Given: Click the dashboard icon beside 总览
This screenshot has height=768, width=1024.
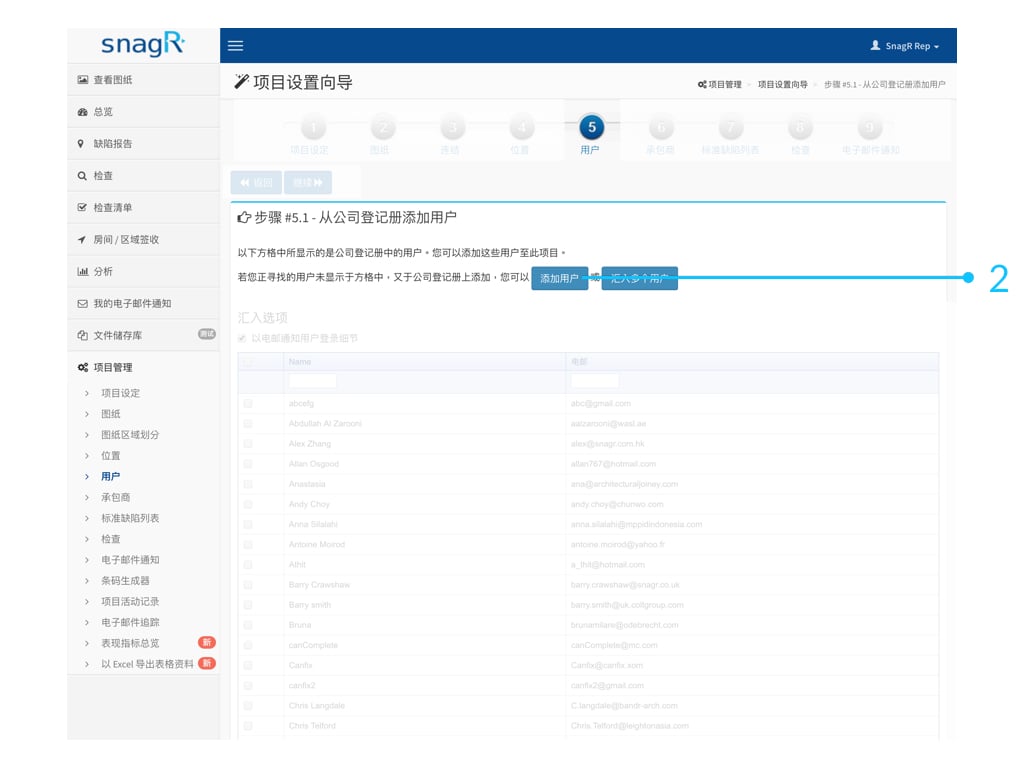Looking at the screenshot, I should tap(82, 112).
